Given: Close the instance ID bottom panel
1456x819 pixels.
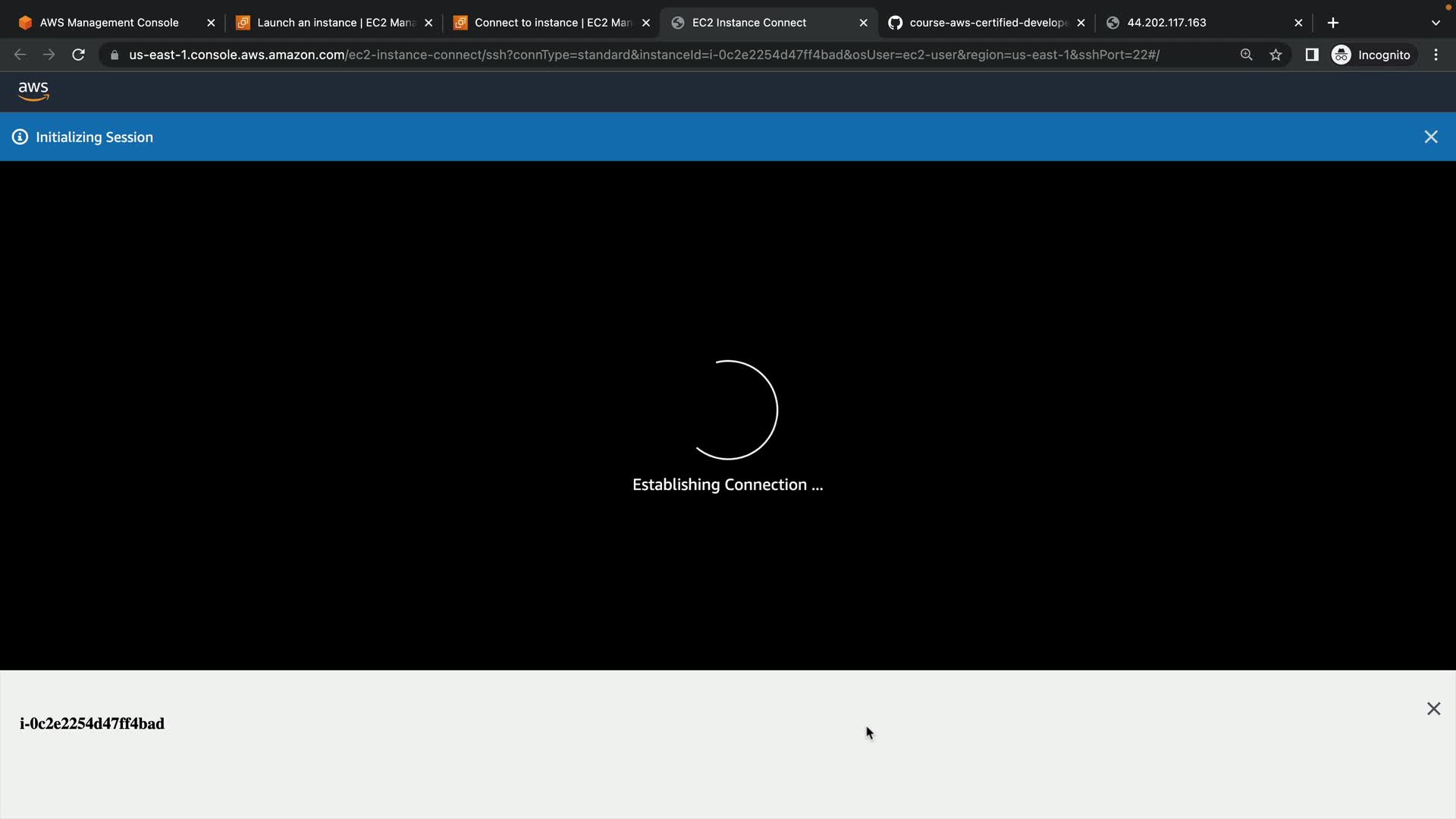Looking at the screenshot, I should (1433, 708).
